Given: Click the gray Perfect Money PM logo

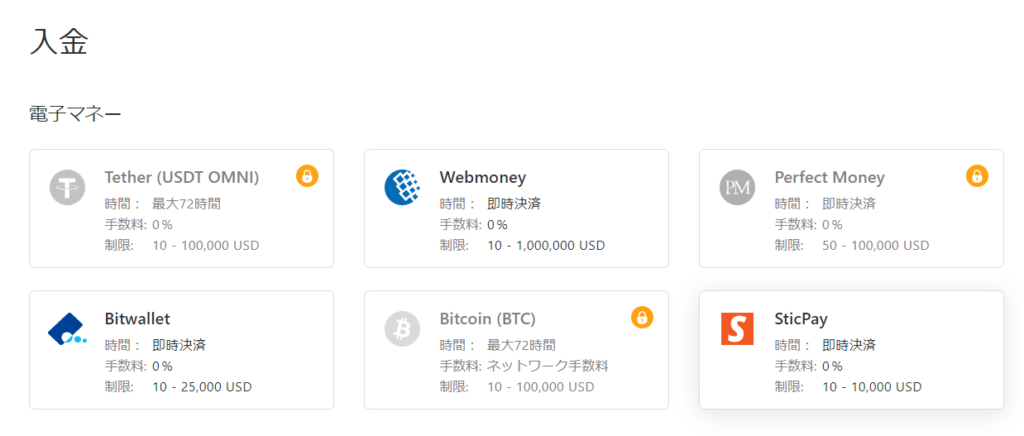Looking at the screenshot, I should 737,187.
